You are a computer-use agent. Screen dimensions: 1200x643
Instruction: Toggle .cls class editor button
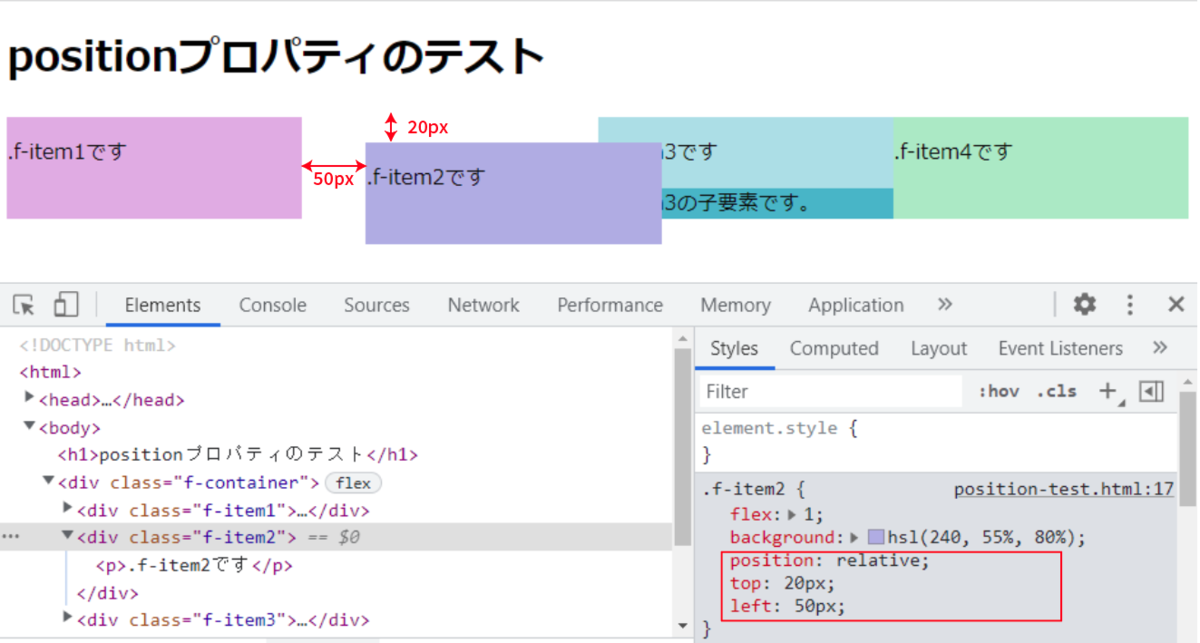1056,391
